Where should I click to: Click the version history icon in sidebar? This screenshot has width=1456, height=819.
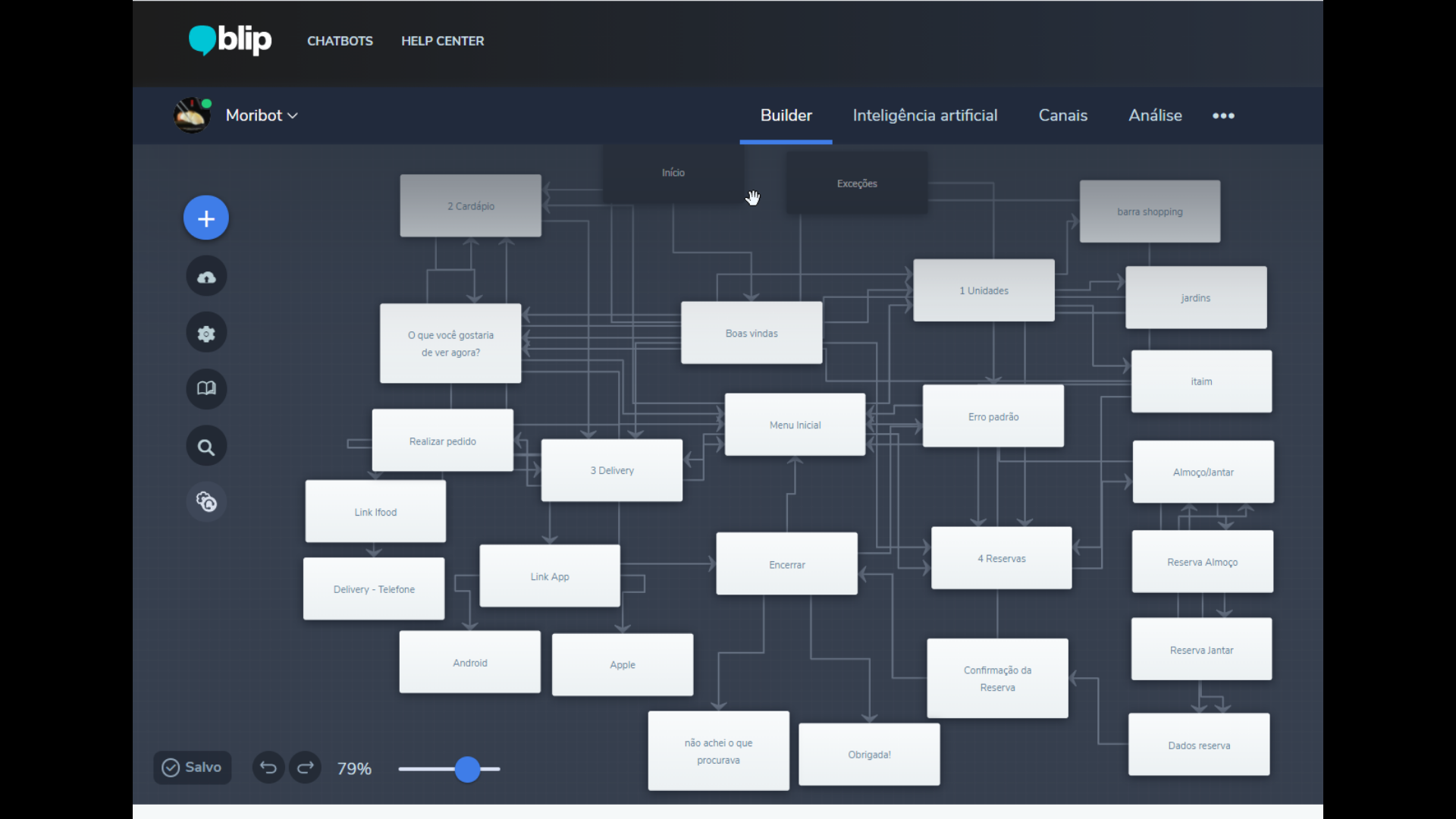(x=206, y=502)
